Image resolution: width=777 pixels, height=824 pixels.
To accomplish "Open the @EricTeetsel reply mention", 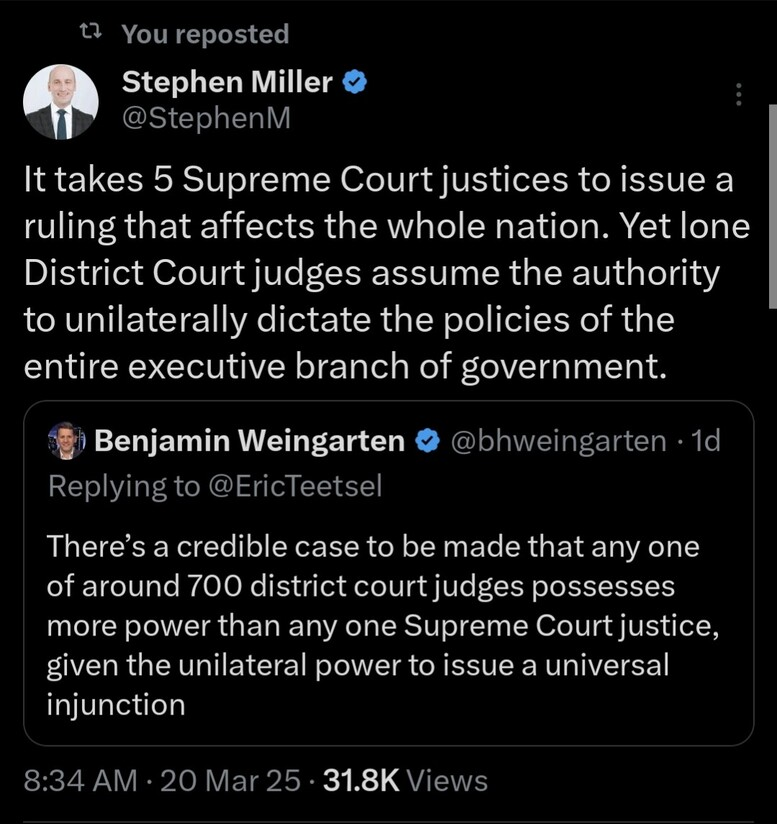I will tap(300, 486).
